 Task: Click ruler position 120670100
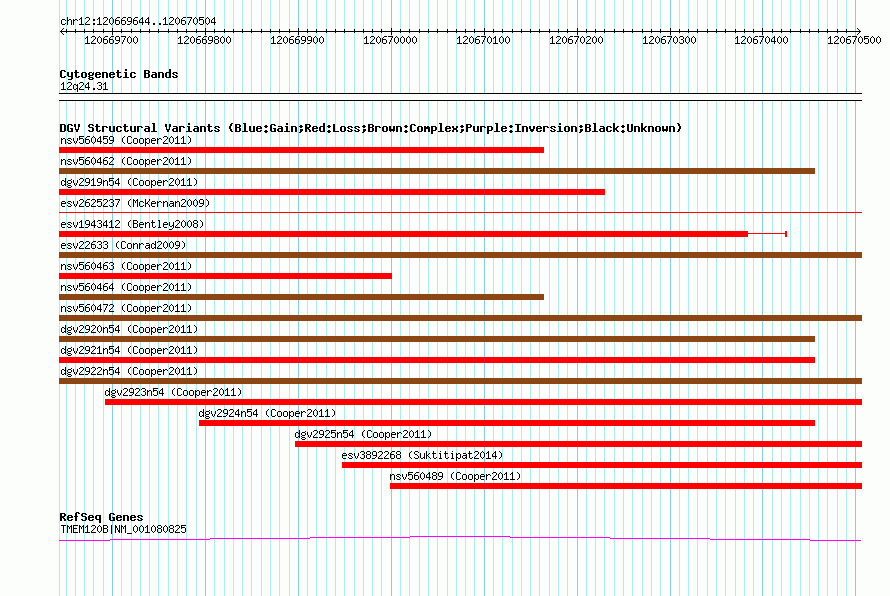point(484,40)
